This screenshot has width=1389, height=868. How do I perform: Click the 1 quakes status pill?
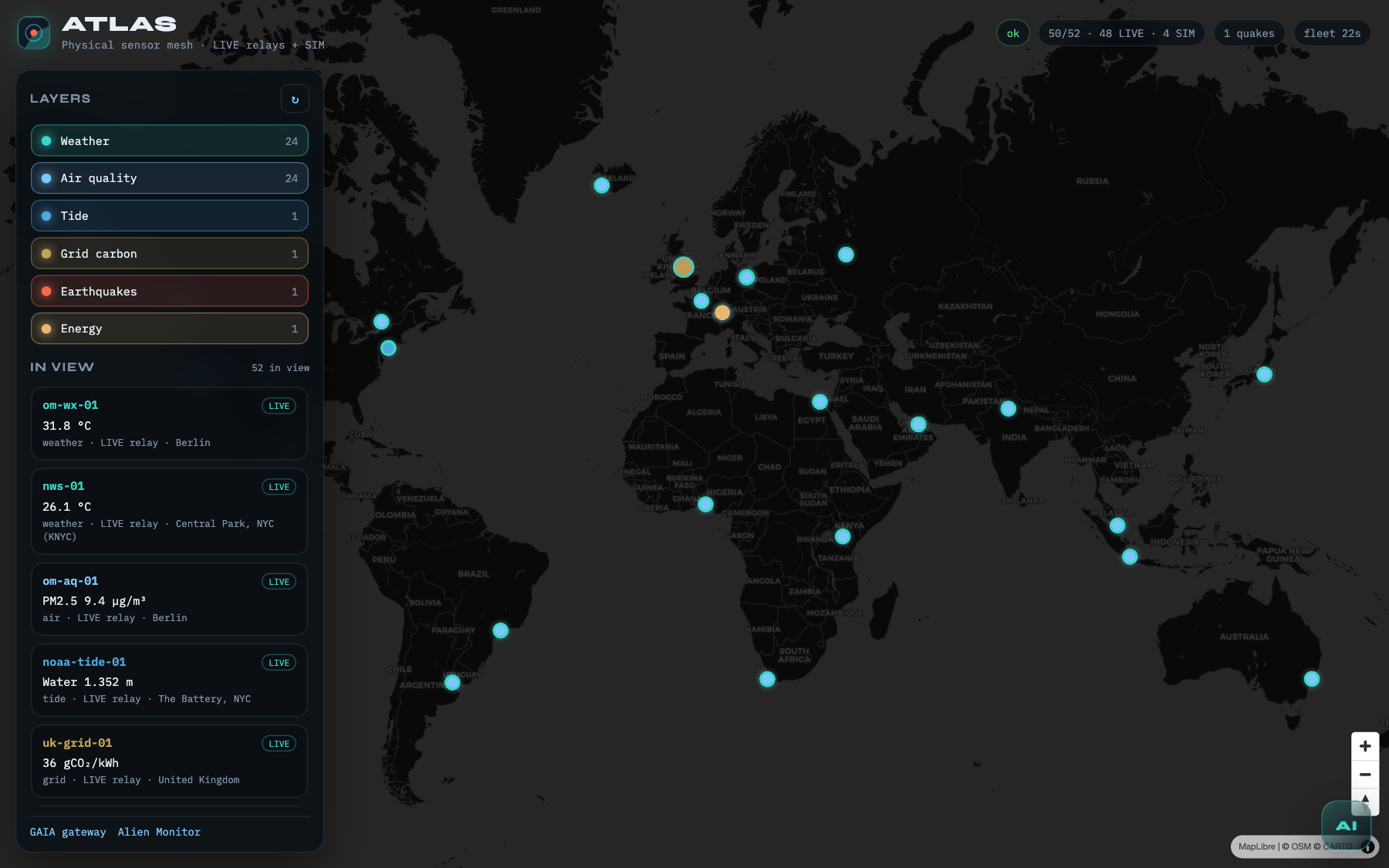1249,33
